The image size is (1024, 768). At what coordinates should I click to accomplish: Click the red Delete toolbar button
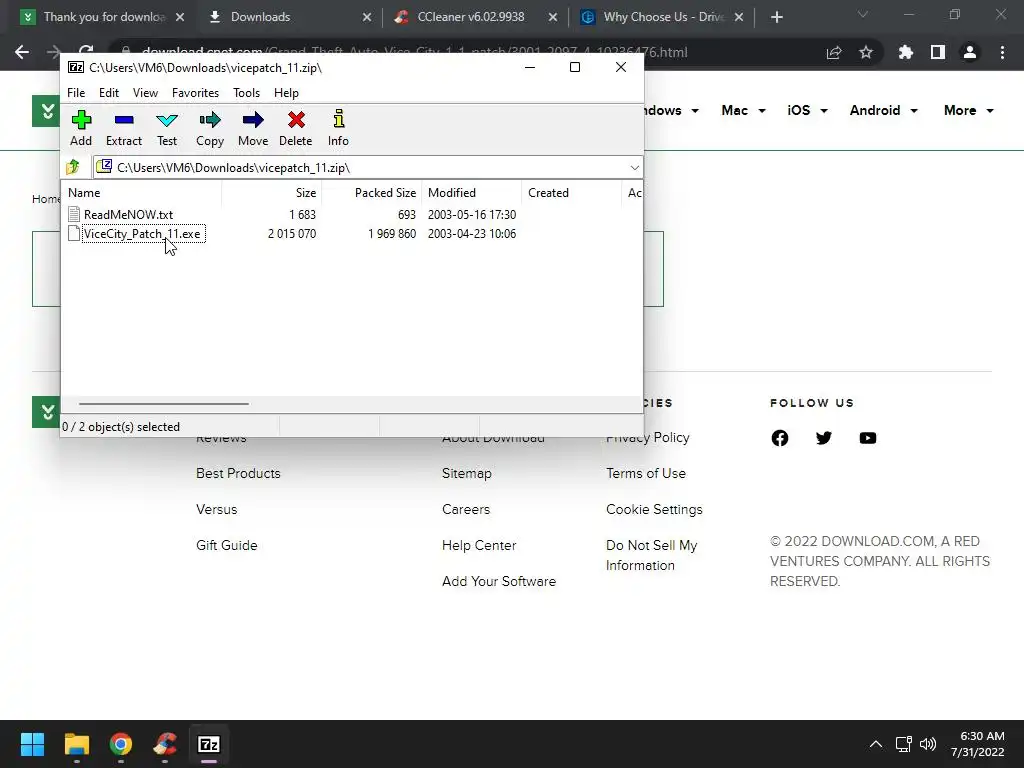(x=296, y=129)
